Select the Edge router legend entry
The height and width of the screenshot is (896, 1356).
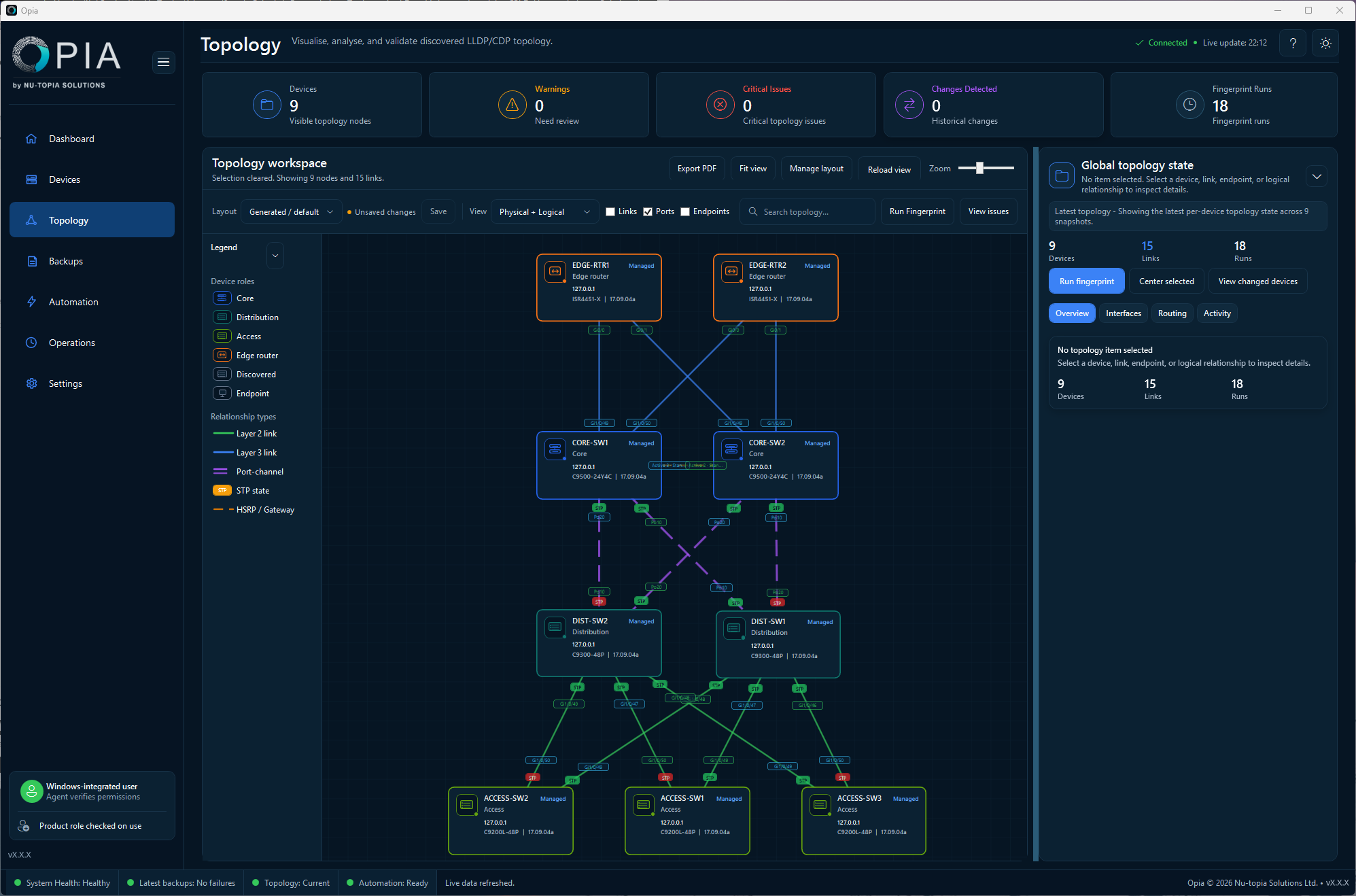click(246, 356)
